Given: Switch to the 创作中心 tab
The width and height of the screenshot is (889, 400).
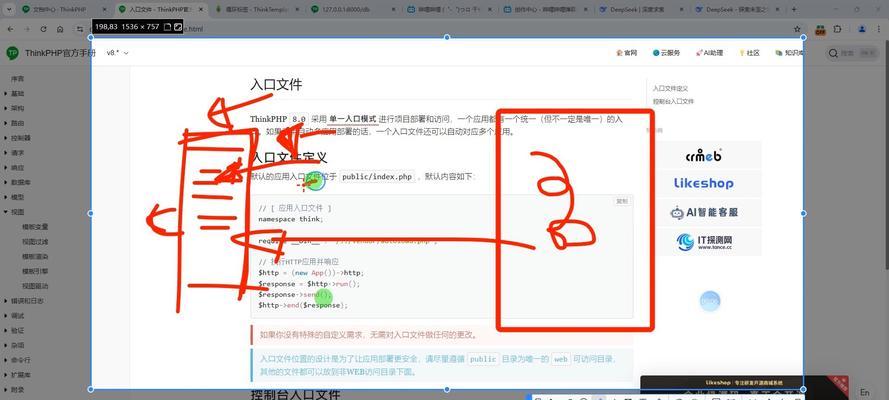Looking at the screenshot, I should click(x=546, y=10).
